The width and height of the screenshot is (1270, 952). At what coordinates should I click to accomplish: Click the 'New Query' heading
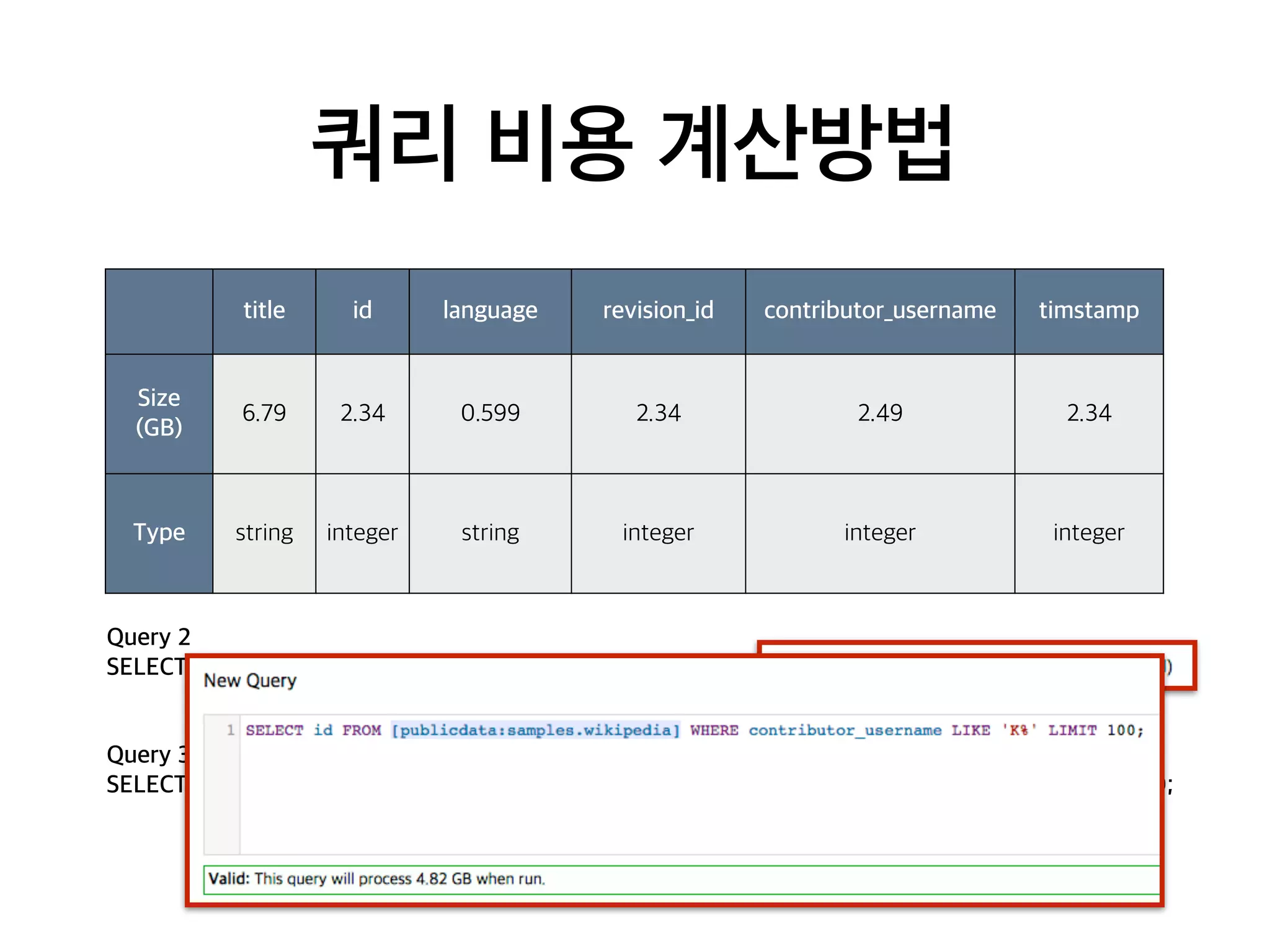tap(250, 681)
